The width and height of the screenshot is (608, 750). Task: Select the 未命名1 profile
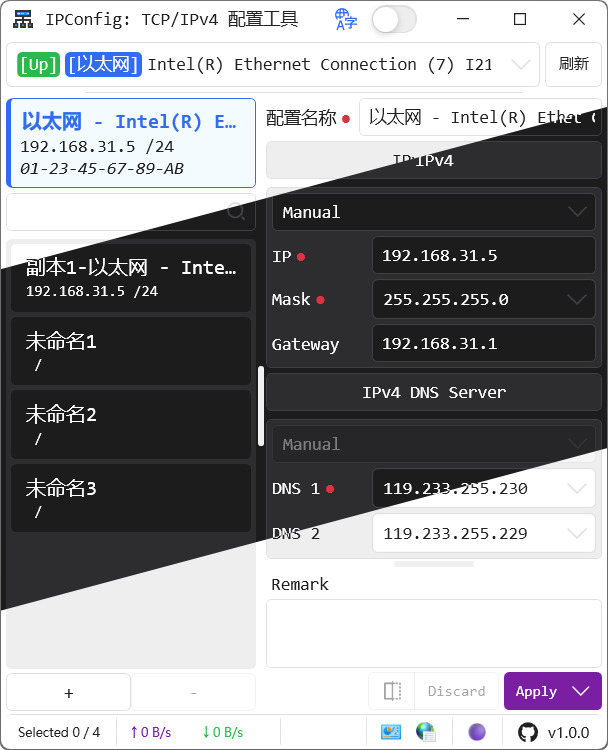(x=131, y=351)
